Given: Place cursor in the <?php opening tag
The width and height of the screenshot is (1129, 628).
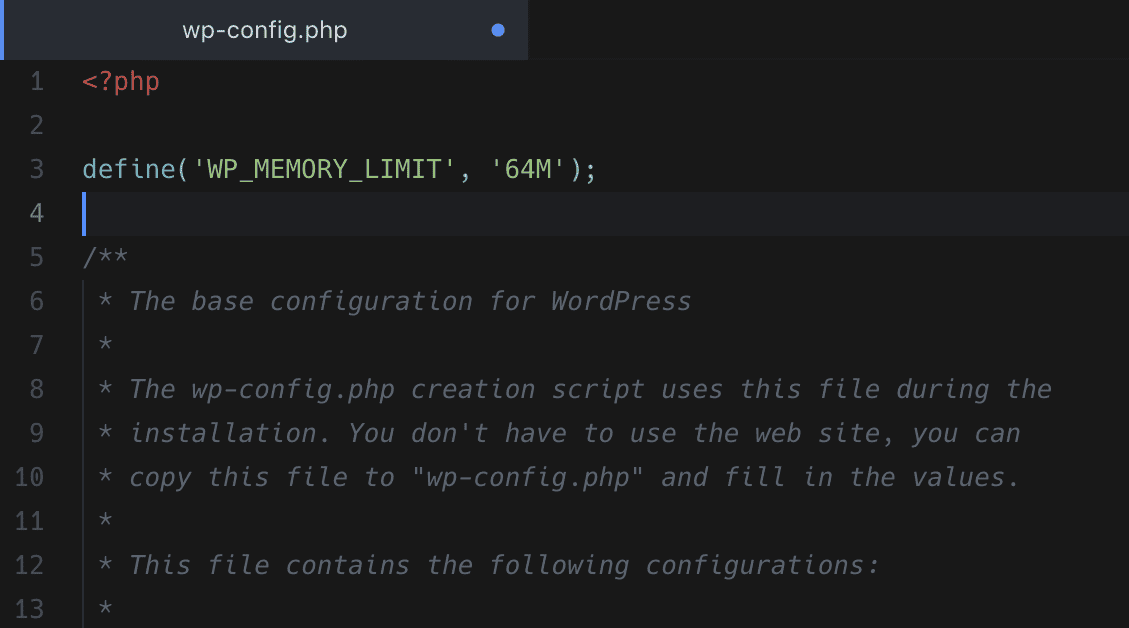Looking at the screenshot, I should point(121,81).
